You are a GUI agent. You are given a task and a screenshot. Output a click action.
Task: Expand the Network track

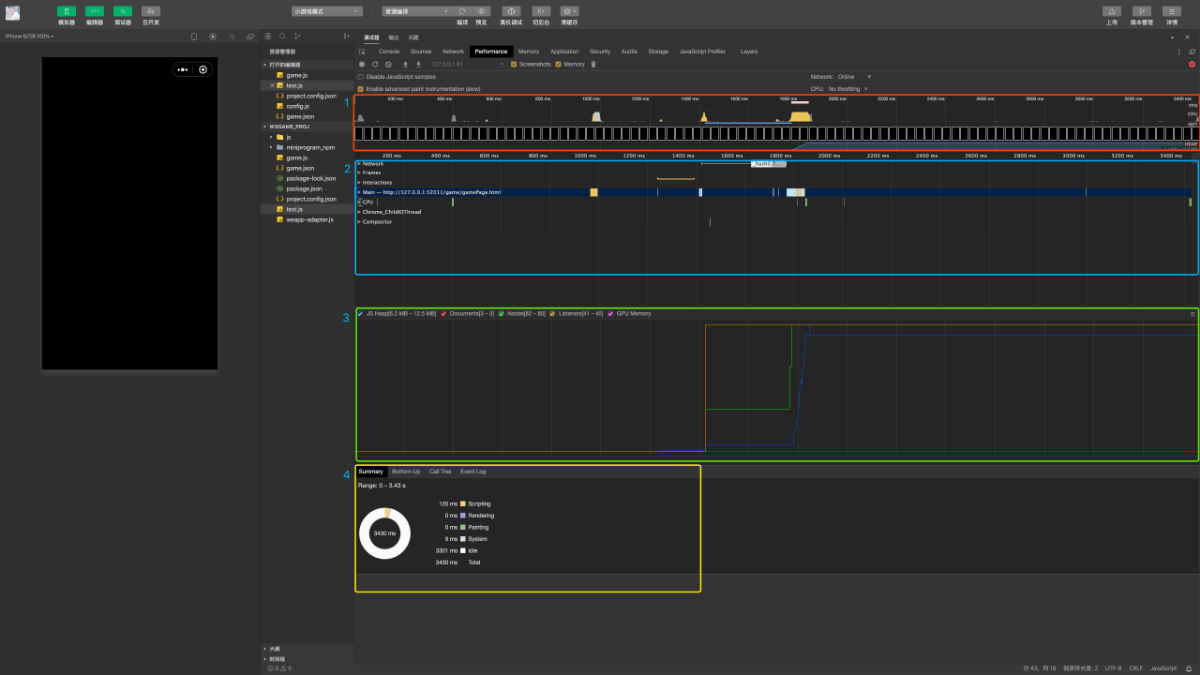[x=359, y=163]
